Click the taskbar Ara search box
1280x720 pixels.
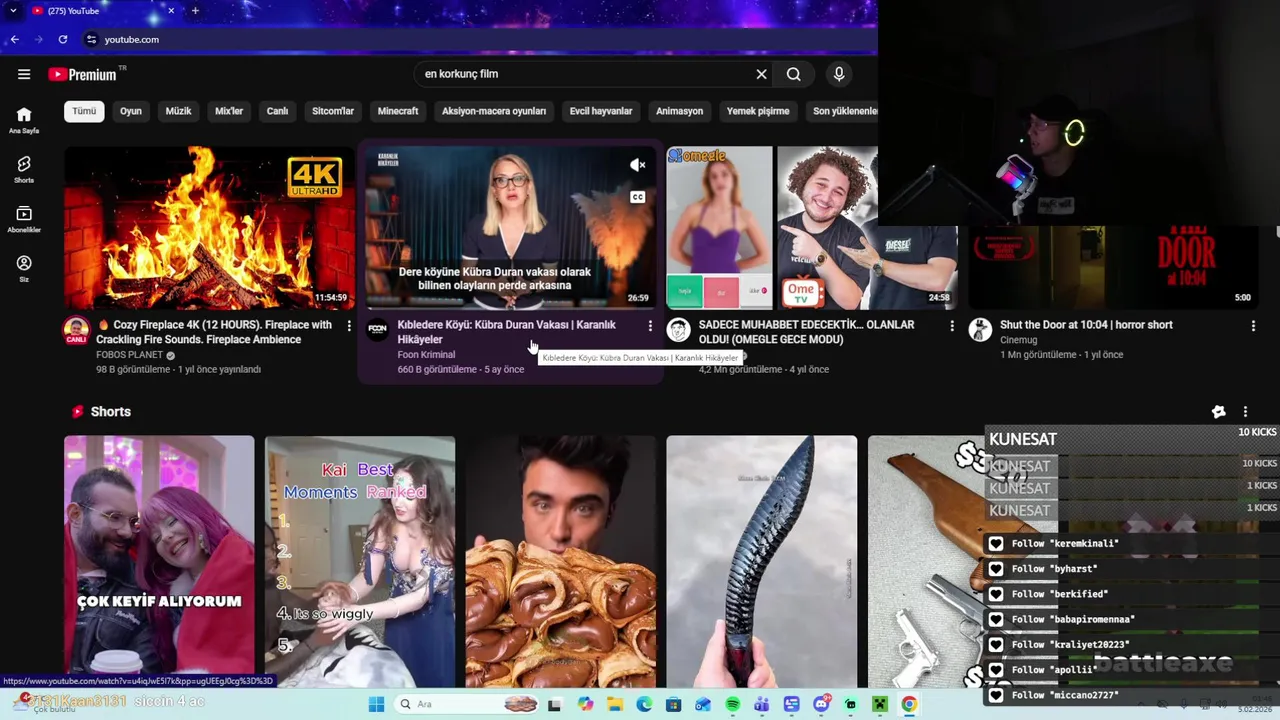468,704
